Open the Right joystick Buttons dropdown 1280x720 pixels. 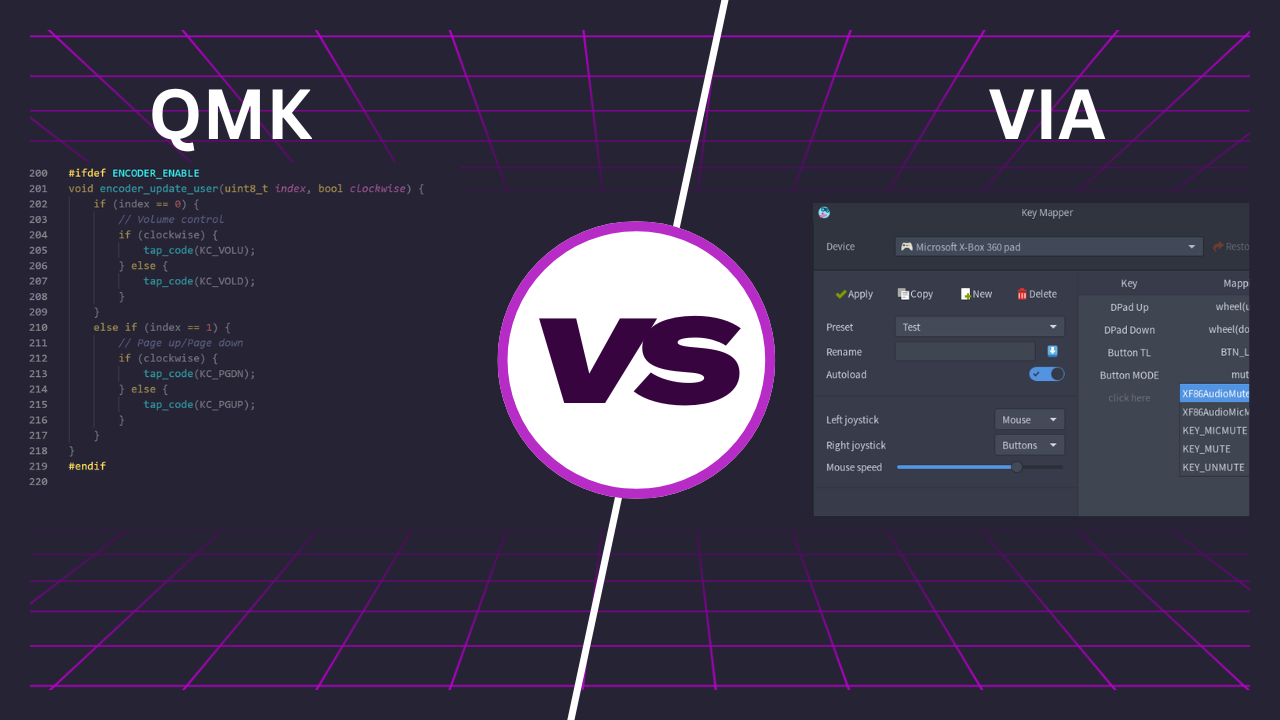[x=1029, y=444]
